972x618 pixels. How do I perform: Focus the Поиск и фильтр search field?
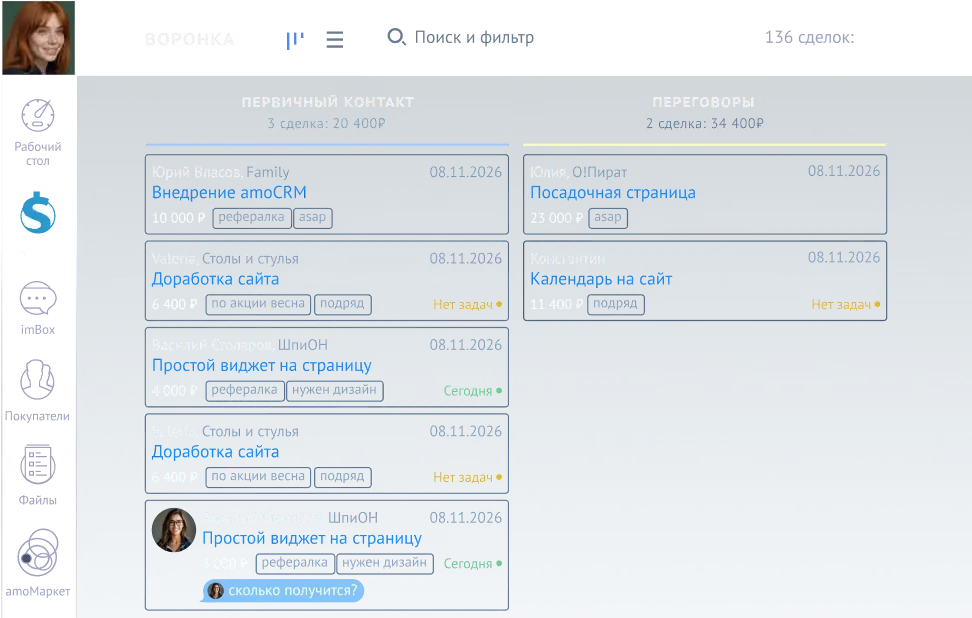pos(474,37)
